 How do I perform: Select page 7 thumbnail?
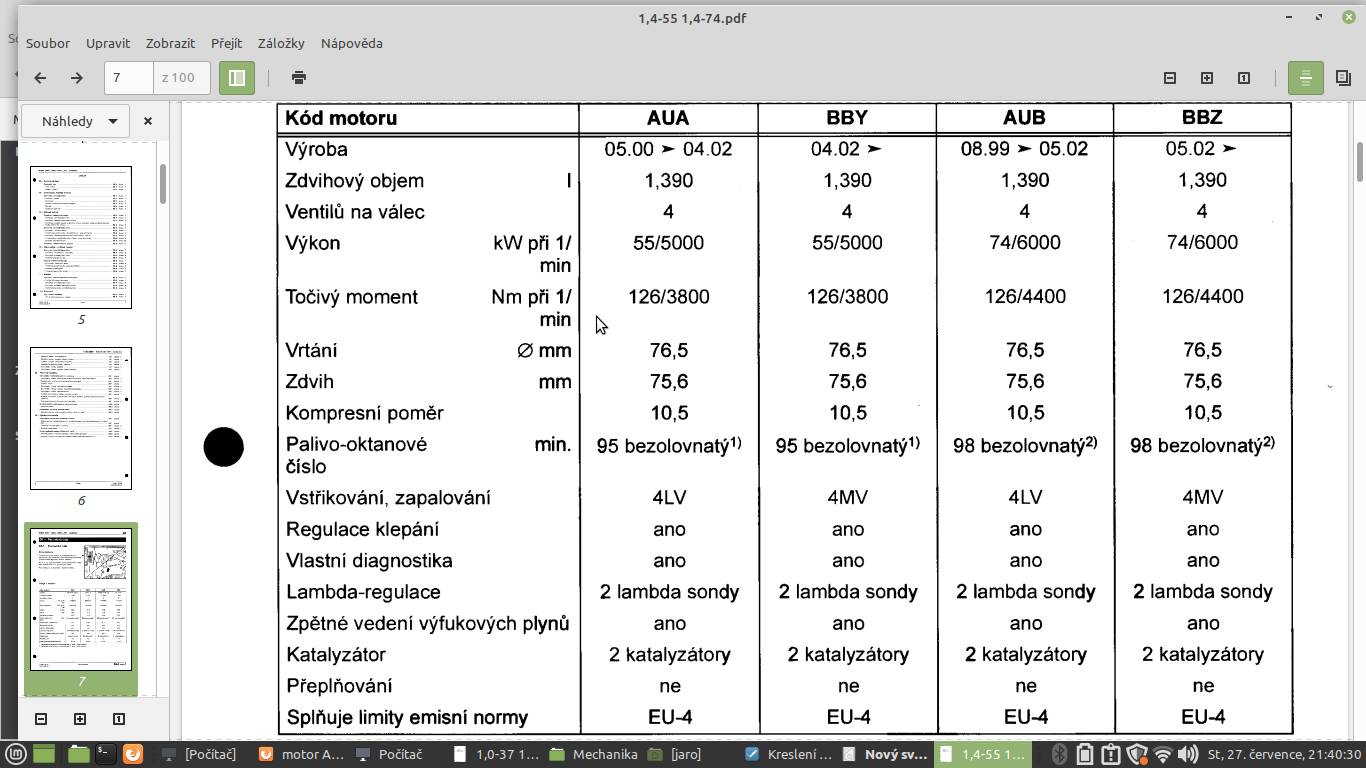pos(81,599)
